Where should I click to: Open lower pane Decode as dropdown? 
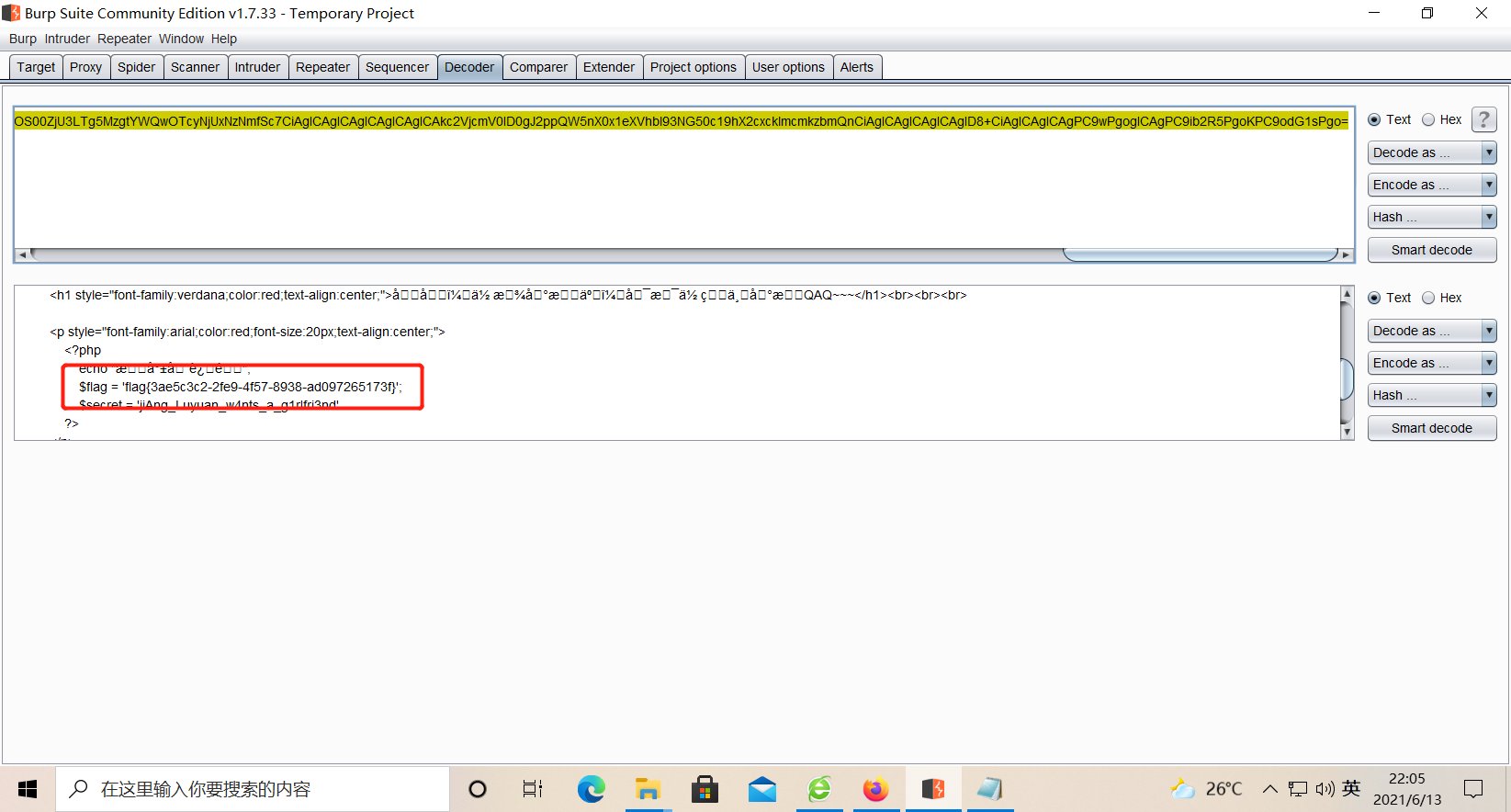pos(1432,331)
